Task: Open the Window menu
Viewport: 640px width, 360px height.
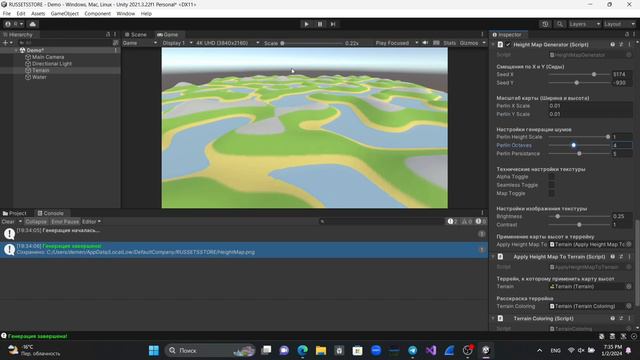Action: click(x=125, y=13)
